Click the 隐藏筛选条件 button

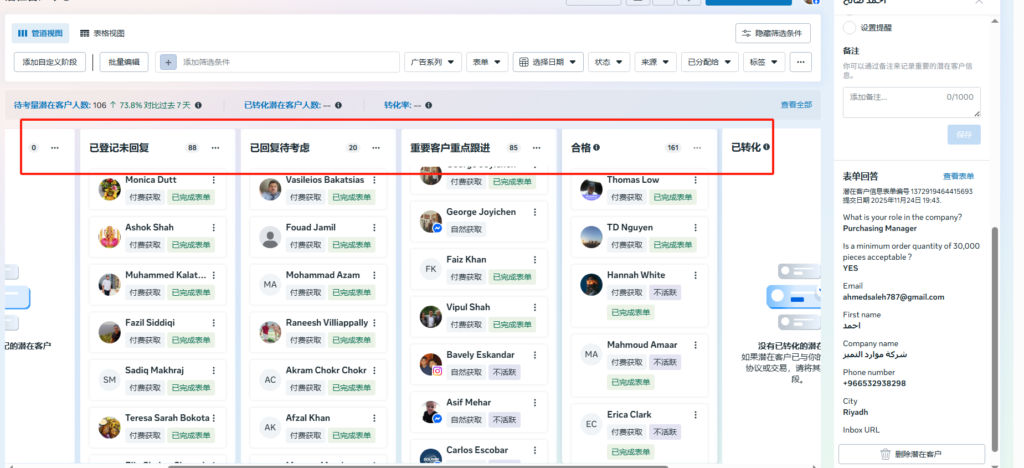point(772,33)
